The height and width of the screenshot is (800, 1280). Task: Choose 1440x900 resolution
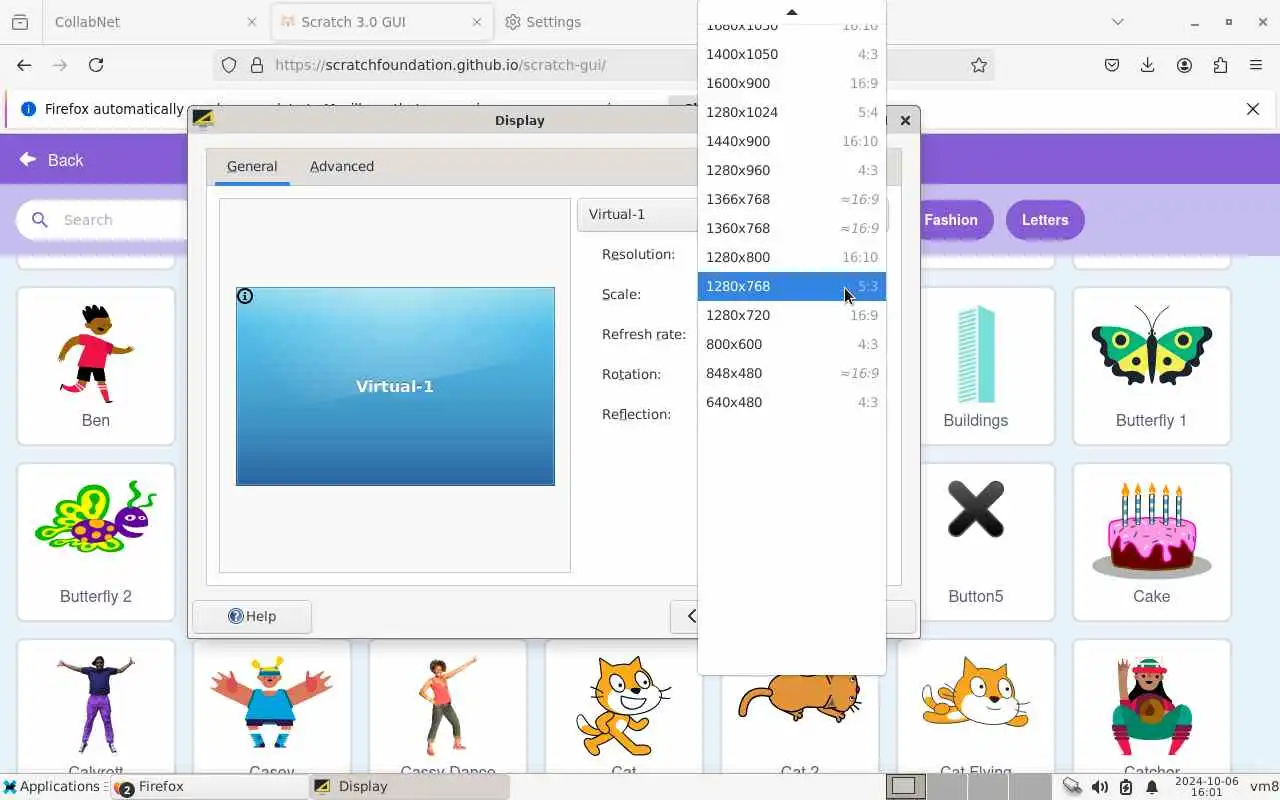(x=791, y=141)
